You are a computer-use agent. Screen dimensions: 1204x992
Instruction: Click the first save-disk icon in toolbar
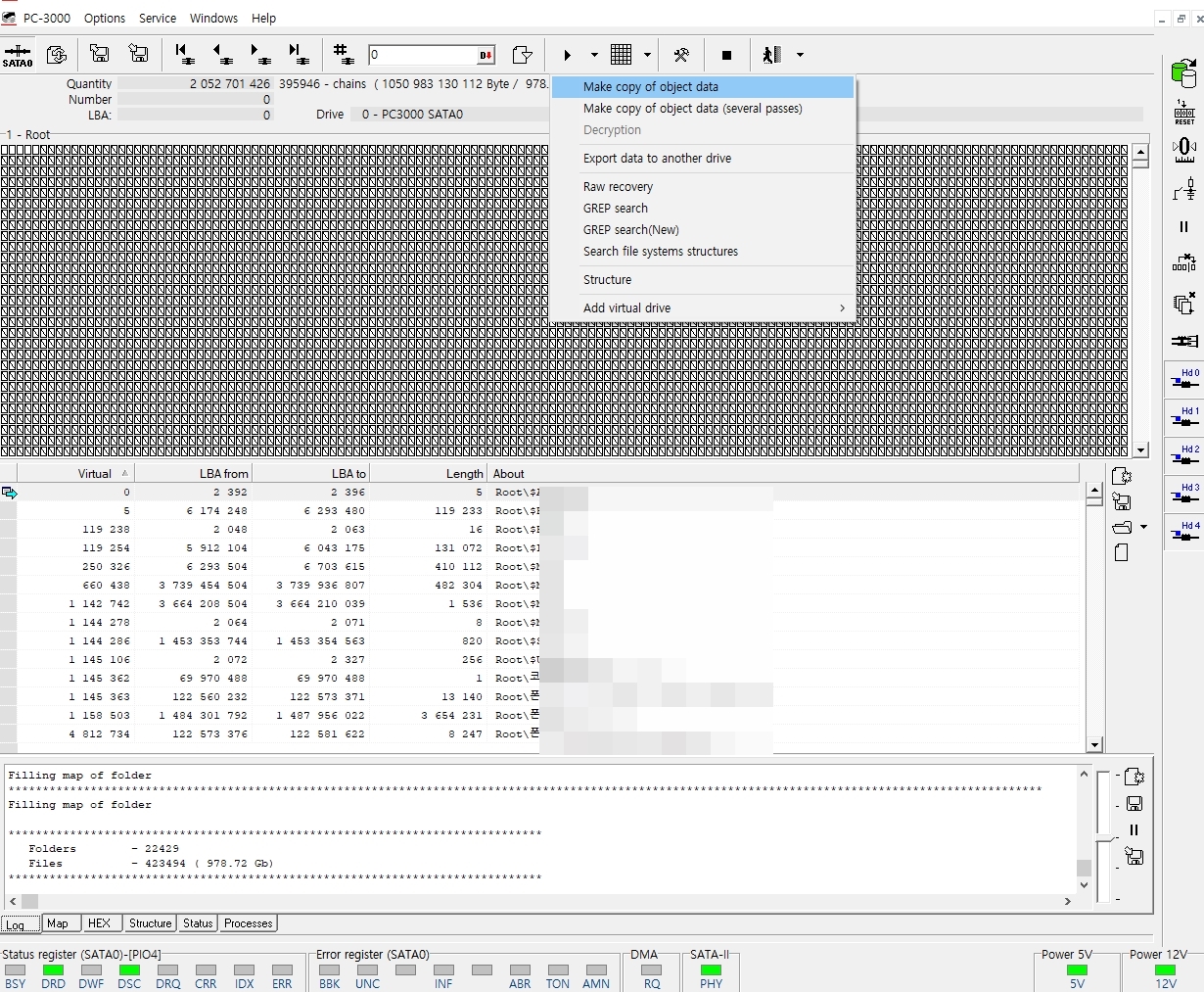coord(100,54)
